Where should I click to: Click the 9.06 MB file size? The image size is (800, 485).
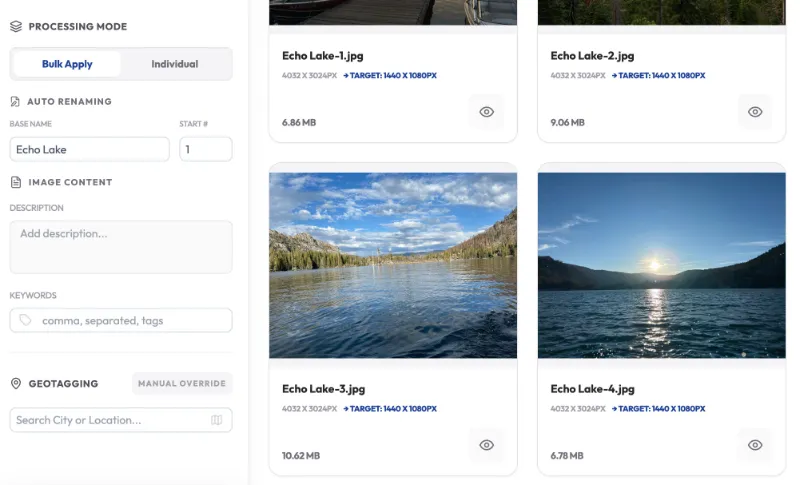point(567,122)
